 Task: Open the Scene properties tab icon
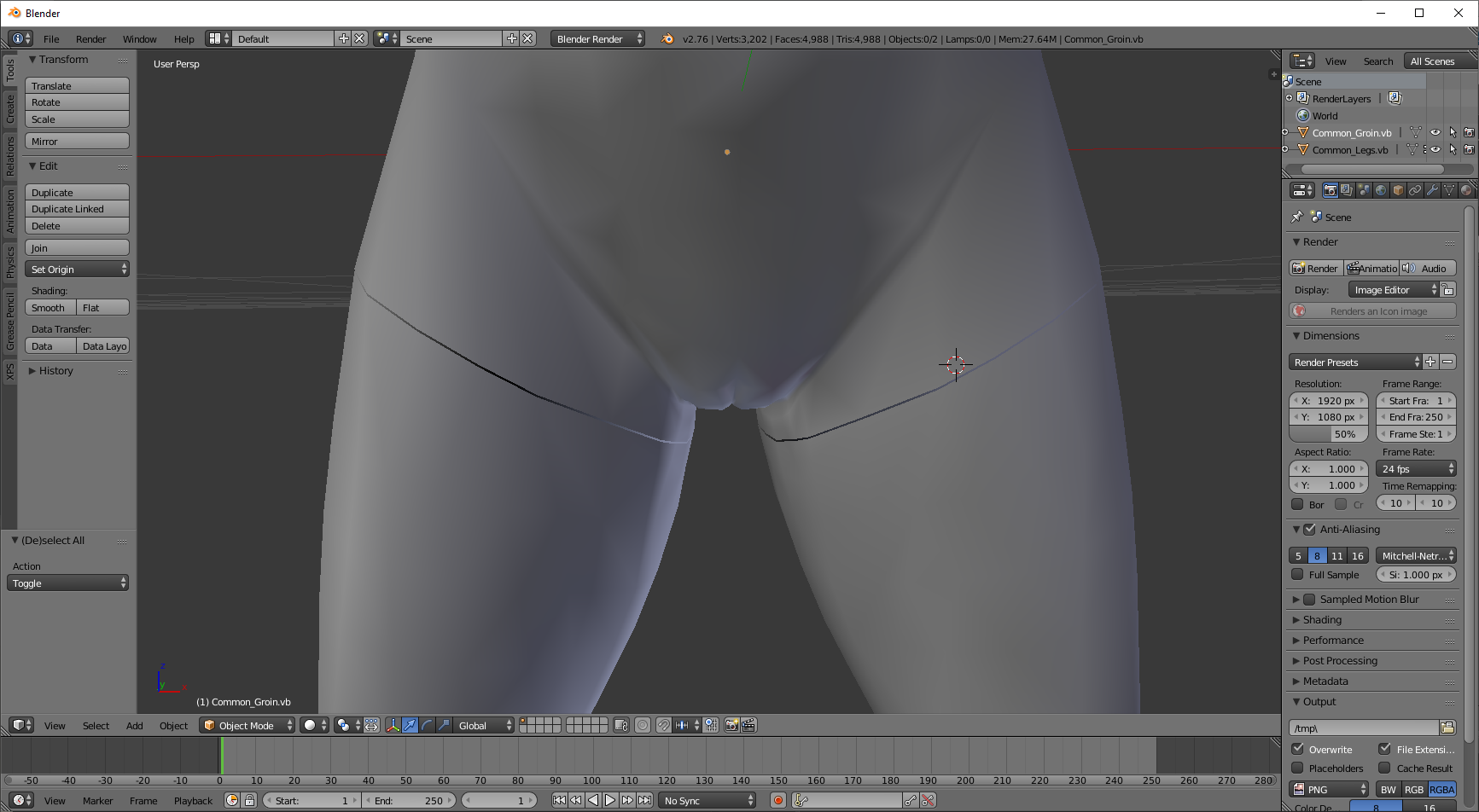(1364, 190)
